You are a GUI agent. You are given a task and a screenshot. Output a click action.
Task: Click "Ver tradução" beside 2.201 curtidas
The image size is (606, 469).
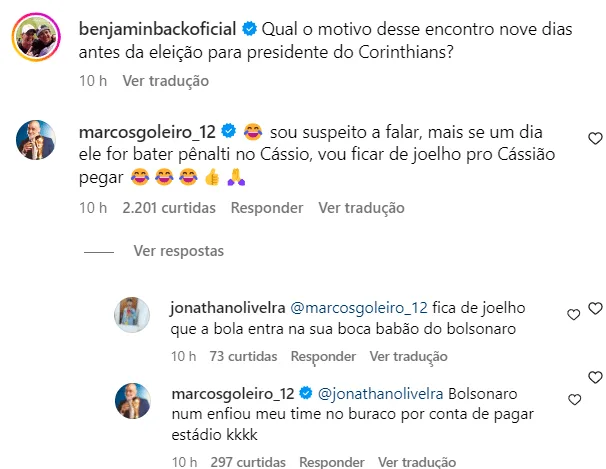361,208
